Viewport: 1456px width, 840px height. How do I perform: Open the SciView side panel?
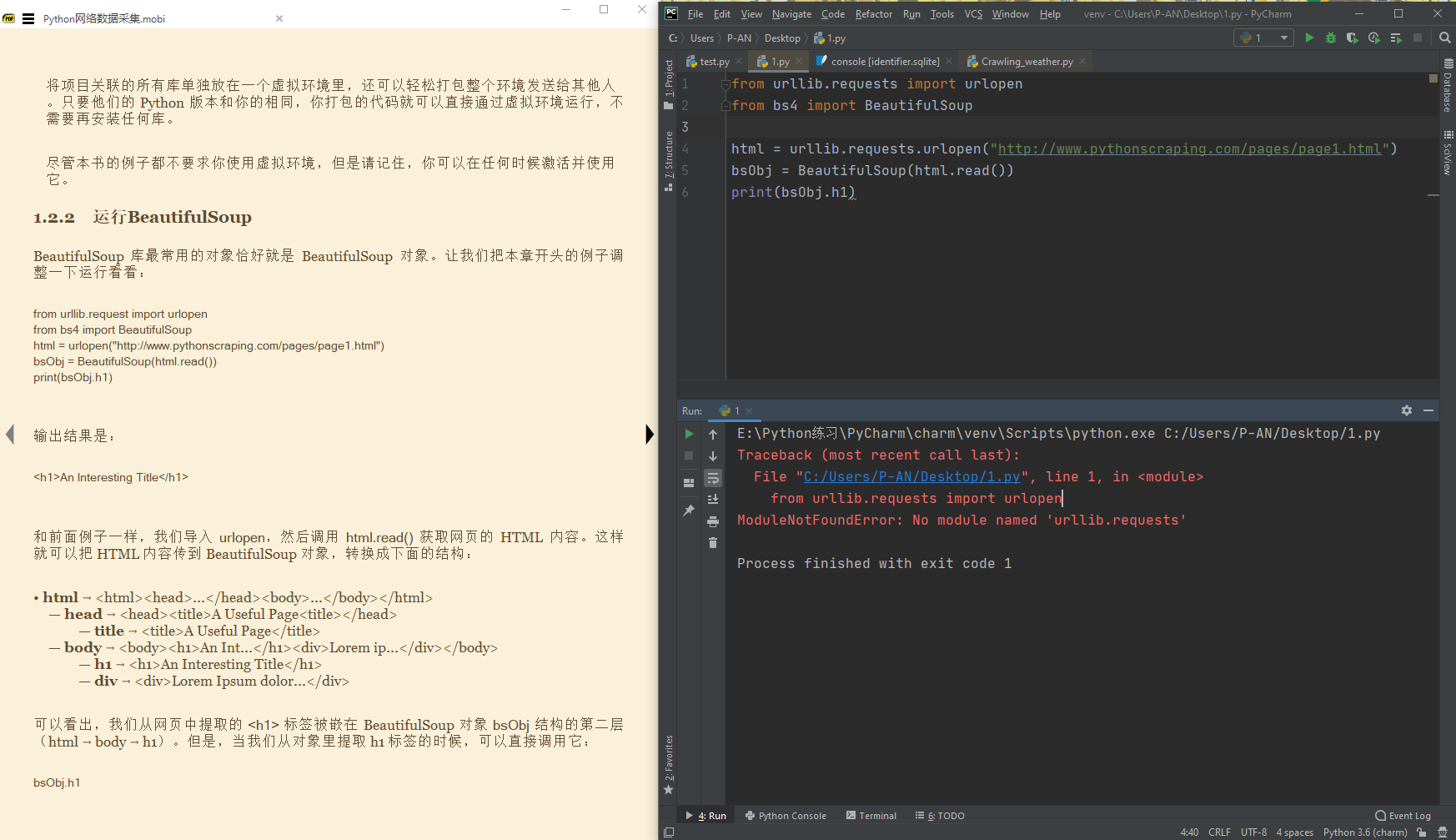[1448, 153]
